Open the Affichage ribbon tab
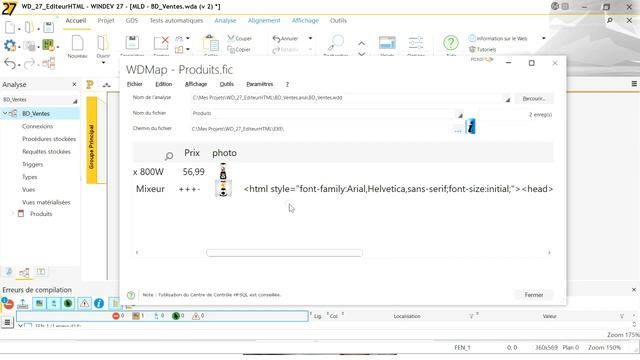The width and height of the screenshot is (640, 360). pyautogui.click(x=305, y=20)
